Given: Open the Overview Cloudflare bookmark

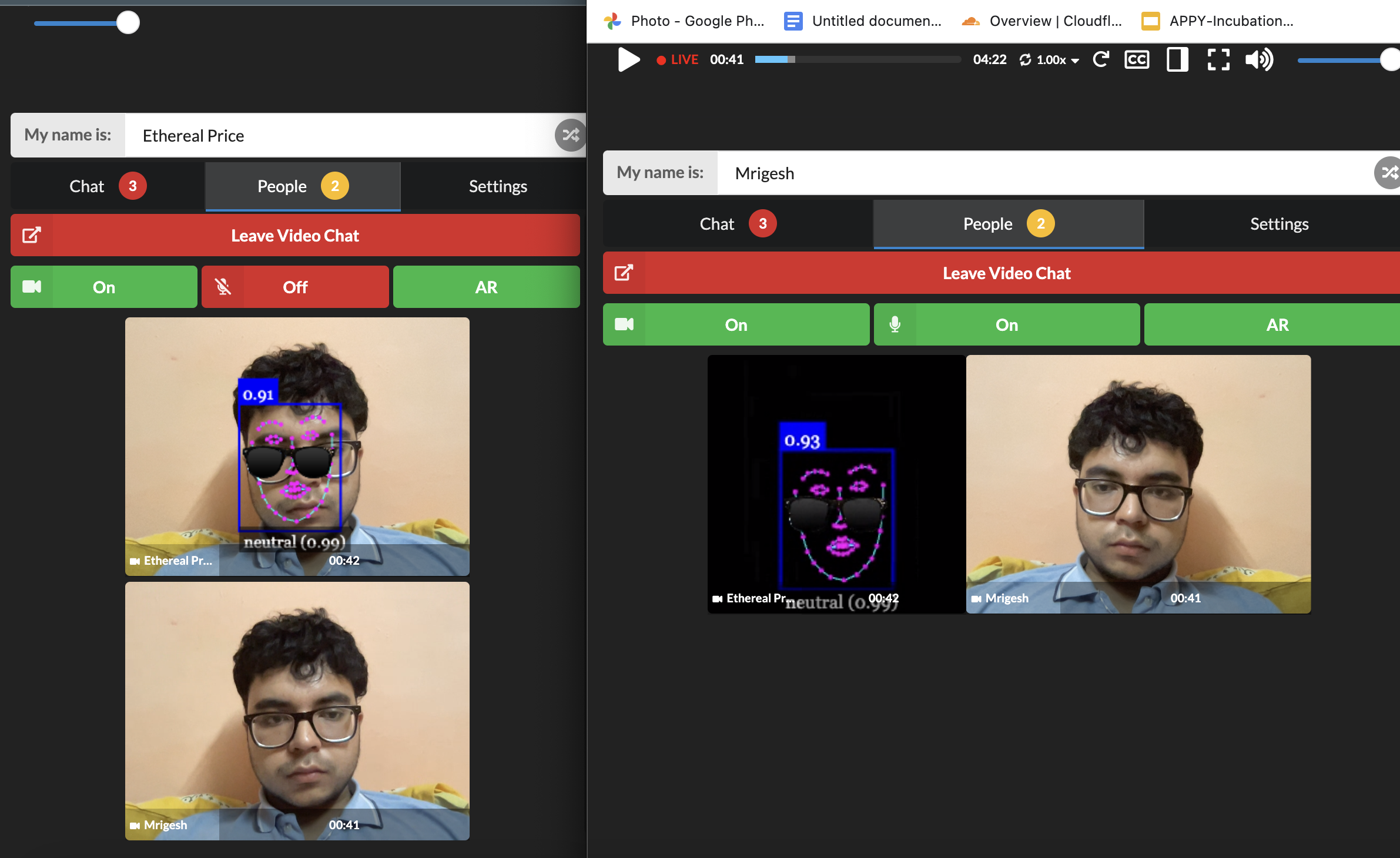Looking at the screenshot, I should coord(1043,21).
